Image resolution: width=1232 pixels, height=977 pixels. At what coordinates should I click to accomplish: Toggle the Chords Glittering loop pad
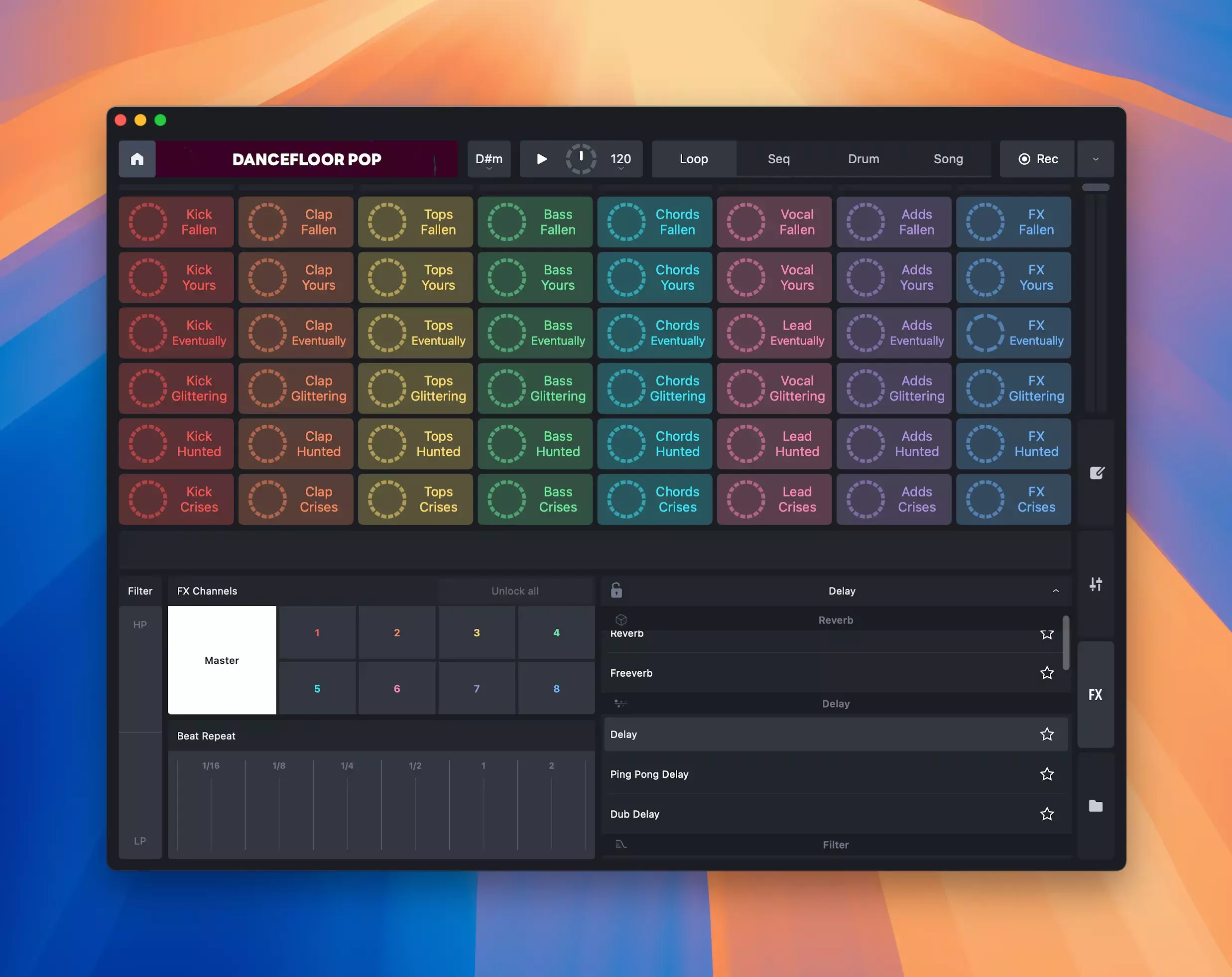coord(654,388)
